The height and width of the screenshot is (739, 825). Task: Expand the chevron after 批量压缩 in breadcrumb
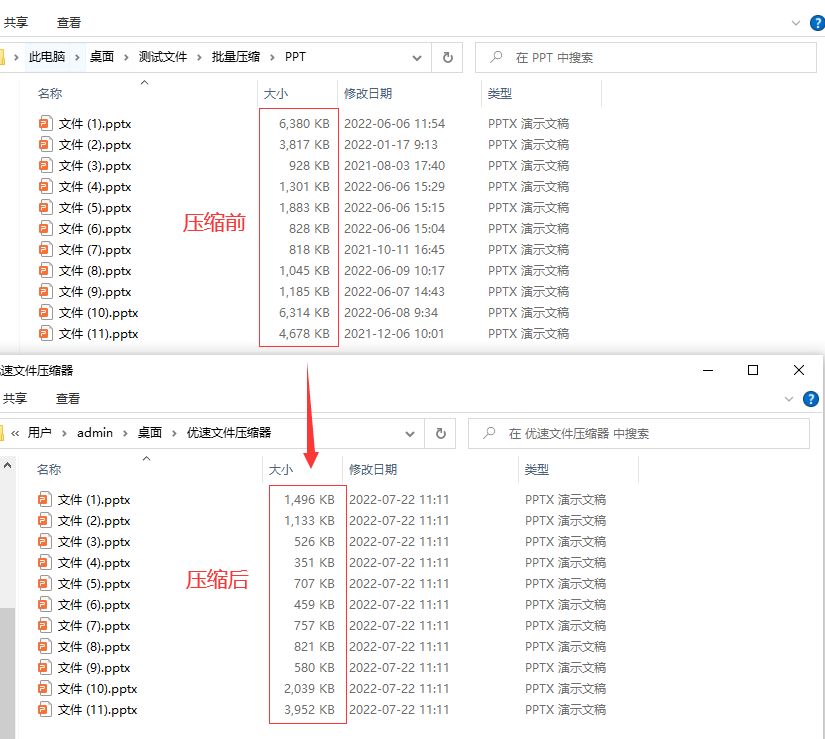tap(272, 57)
